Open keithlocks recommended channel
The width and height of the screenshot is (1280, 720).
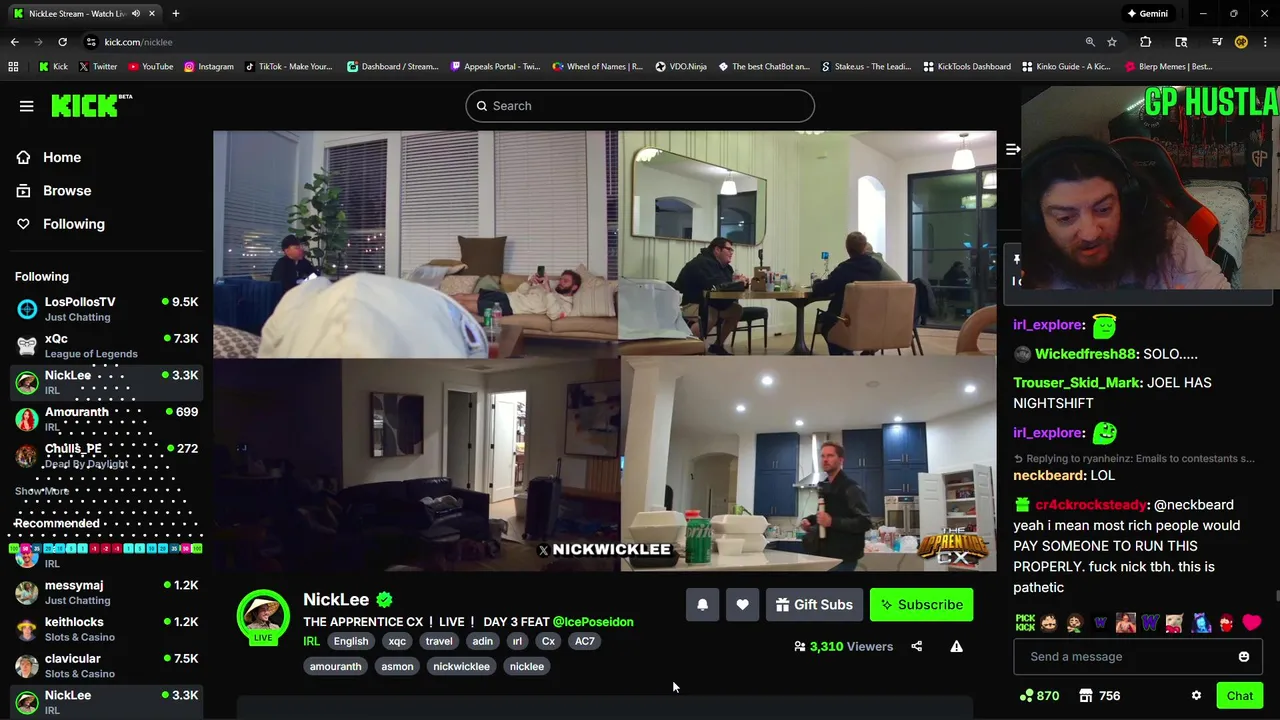click(106, 628)
